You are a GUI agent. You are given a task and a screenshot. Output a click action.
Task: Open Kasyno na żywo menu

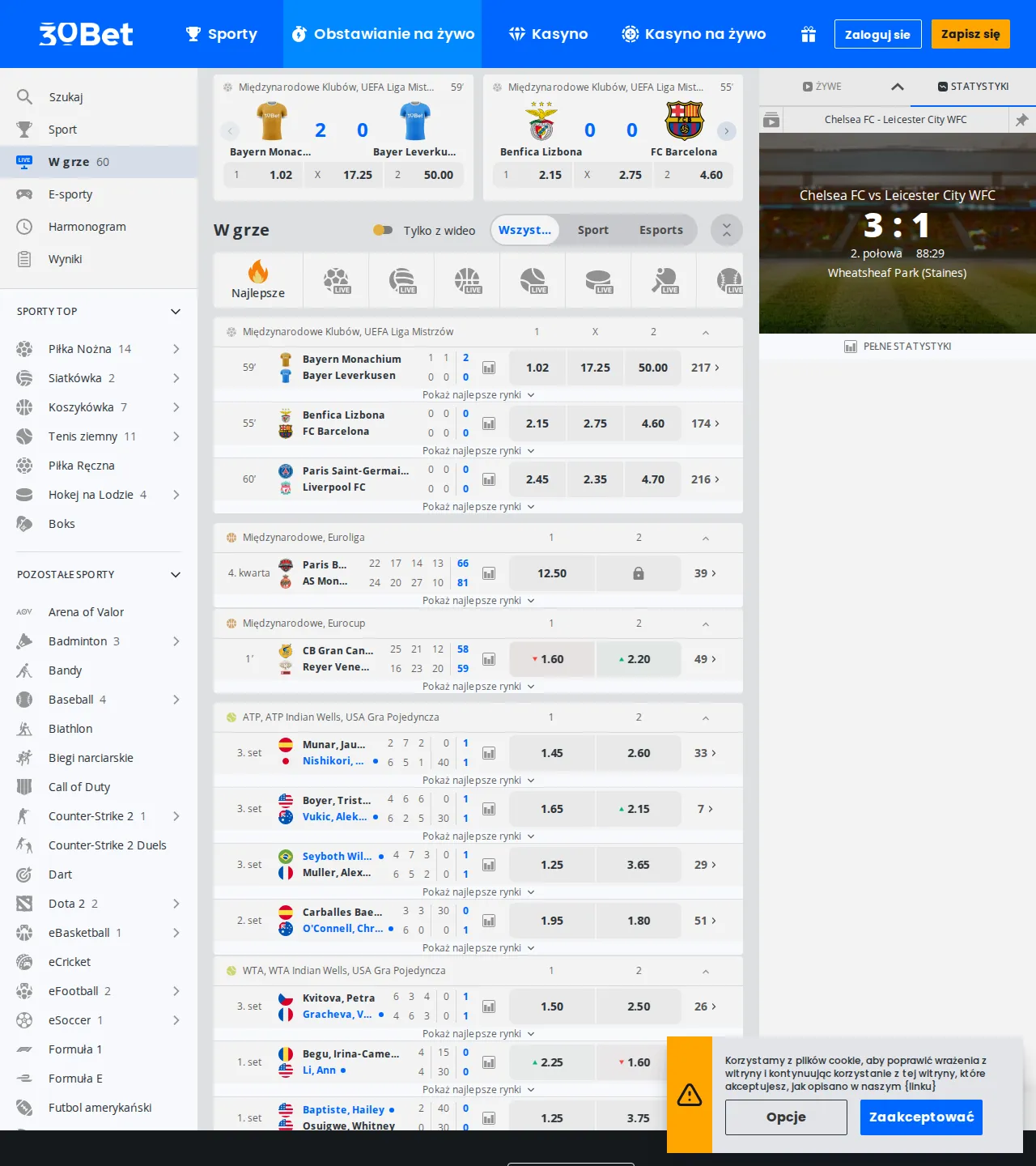694,34
